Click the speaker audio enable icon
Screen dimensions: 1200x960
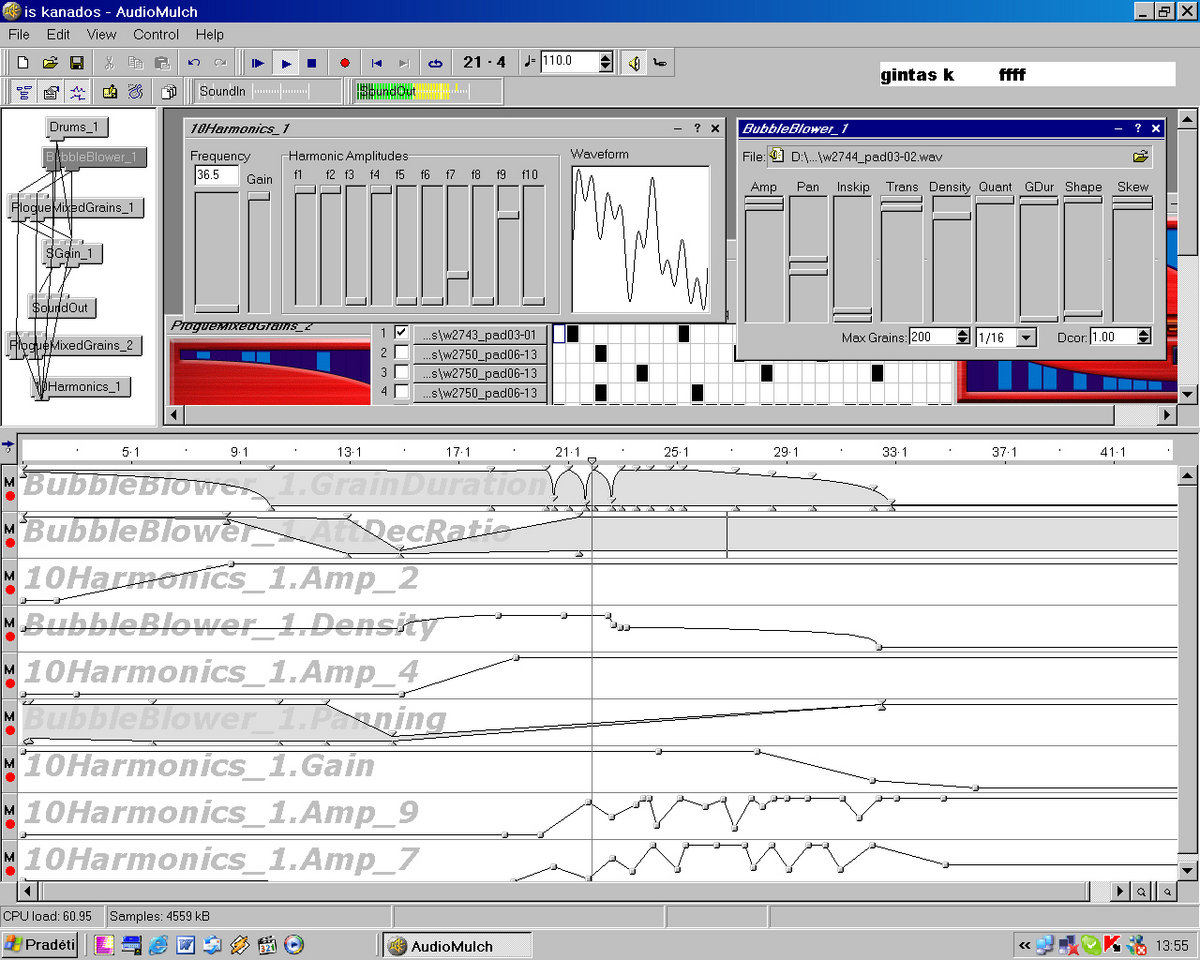coord(634,63)
